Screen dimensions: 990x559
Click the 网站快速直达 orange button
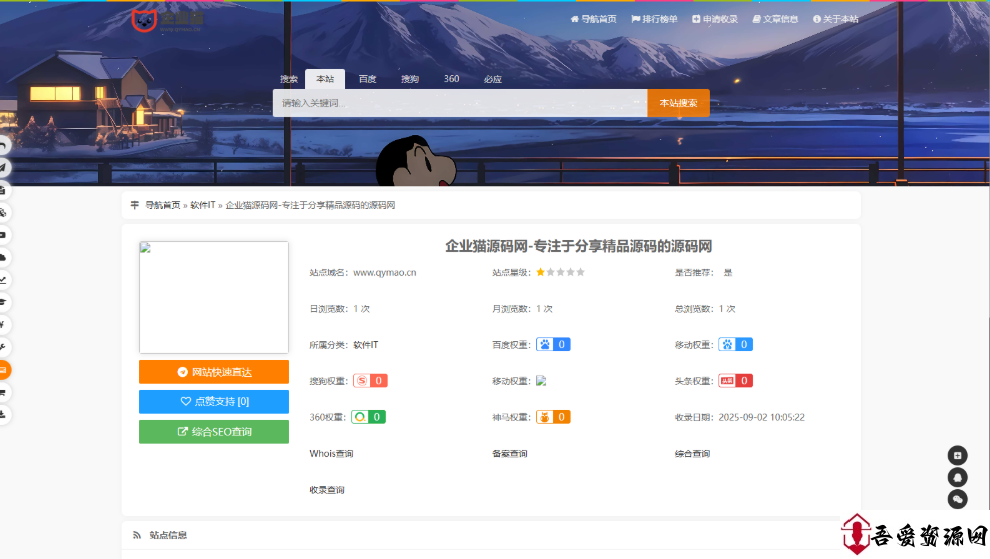(x=214, y=372)
